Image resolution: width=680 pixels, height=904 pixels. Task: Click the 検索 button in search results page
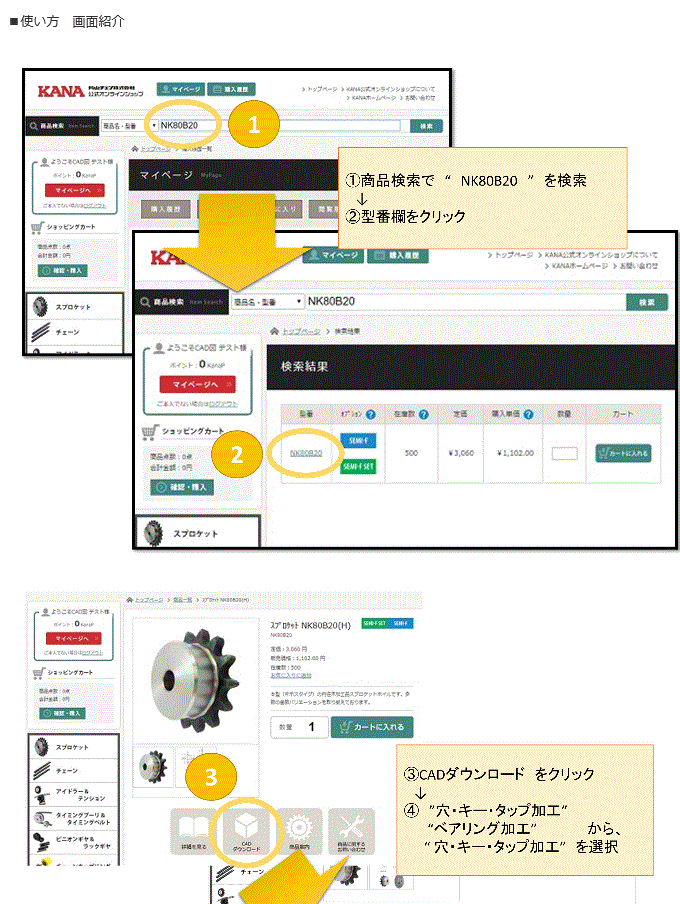(x=647, y=302)
